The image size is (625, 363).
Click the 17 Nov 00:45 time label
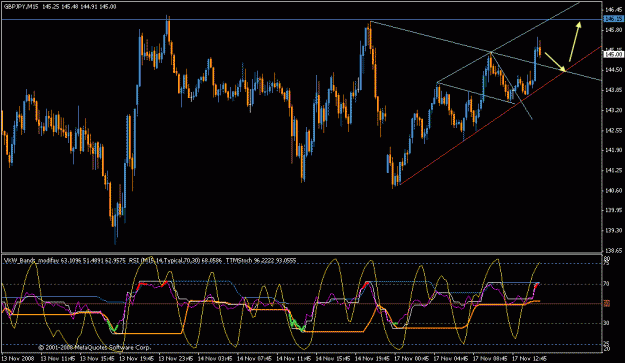tap(412, 358)
